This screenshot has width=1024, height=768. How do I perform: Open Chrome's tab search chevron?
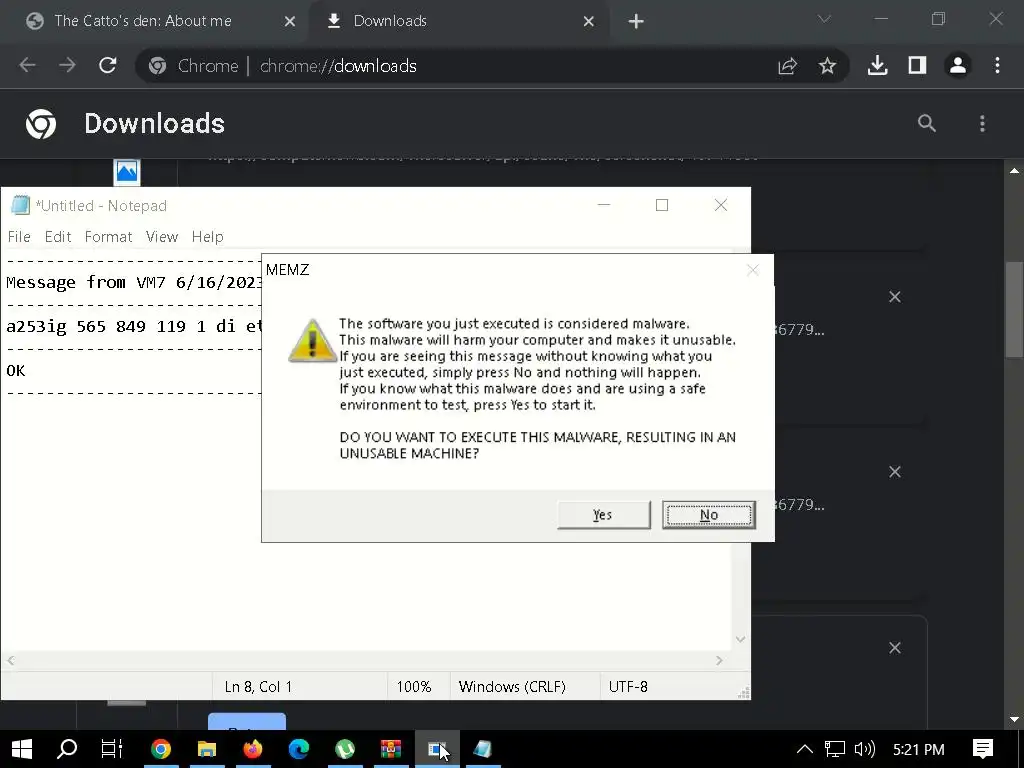[x=824, y=19]
